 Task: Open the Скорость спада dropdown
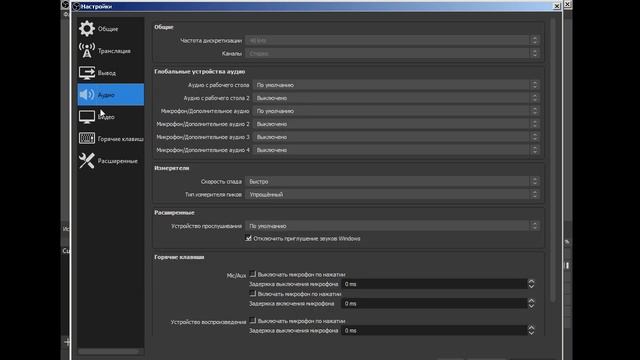click(392, 182)
